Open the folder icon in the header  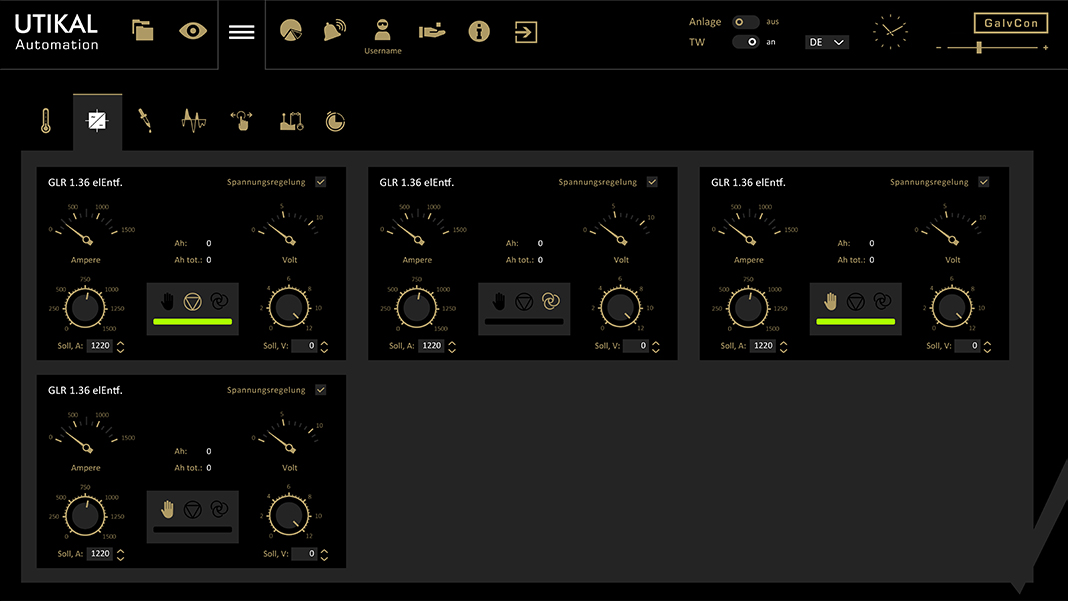pos(143,31)
